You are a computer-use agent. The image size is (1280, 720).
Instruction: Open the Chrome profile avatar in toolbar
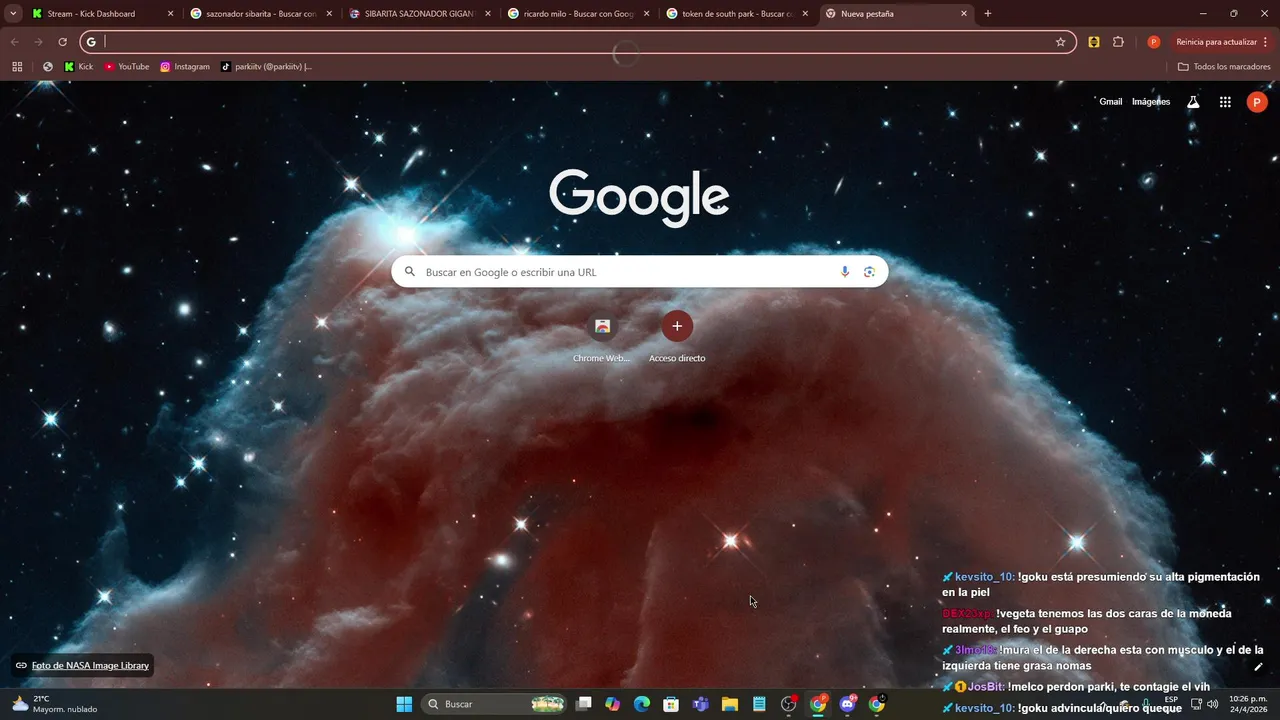[1153, 42]
